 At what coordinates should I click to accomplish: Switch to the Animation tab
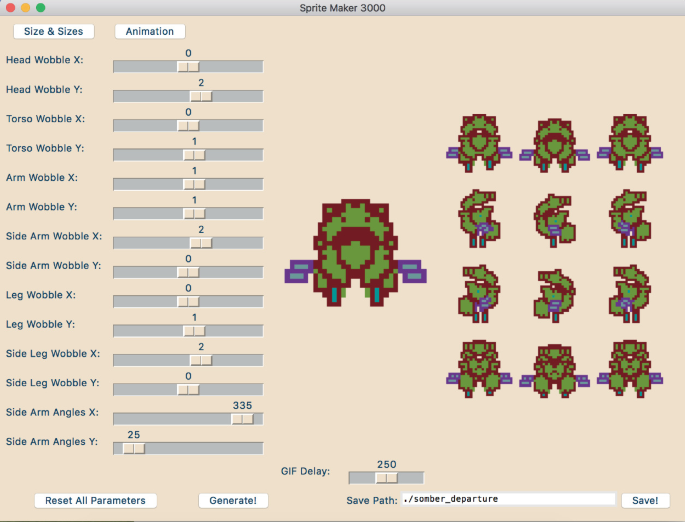coord(150,31)
